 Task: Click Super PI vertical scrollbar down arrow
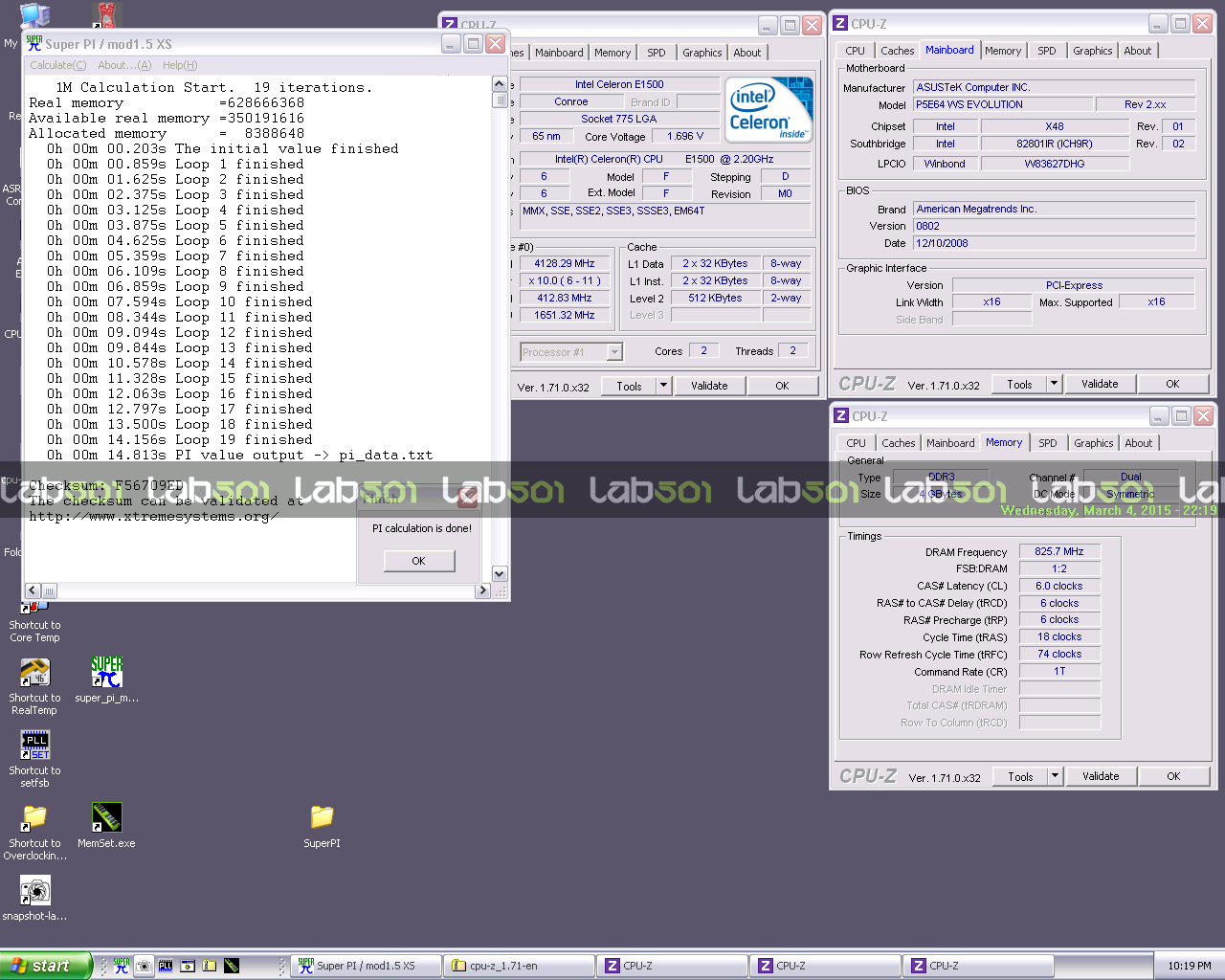[500, 574]
